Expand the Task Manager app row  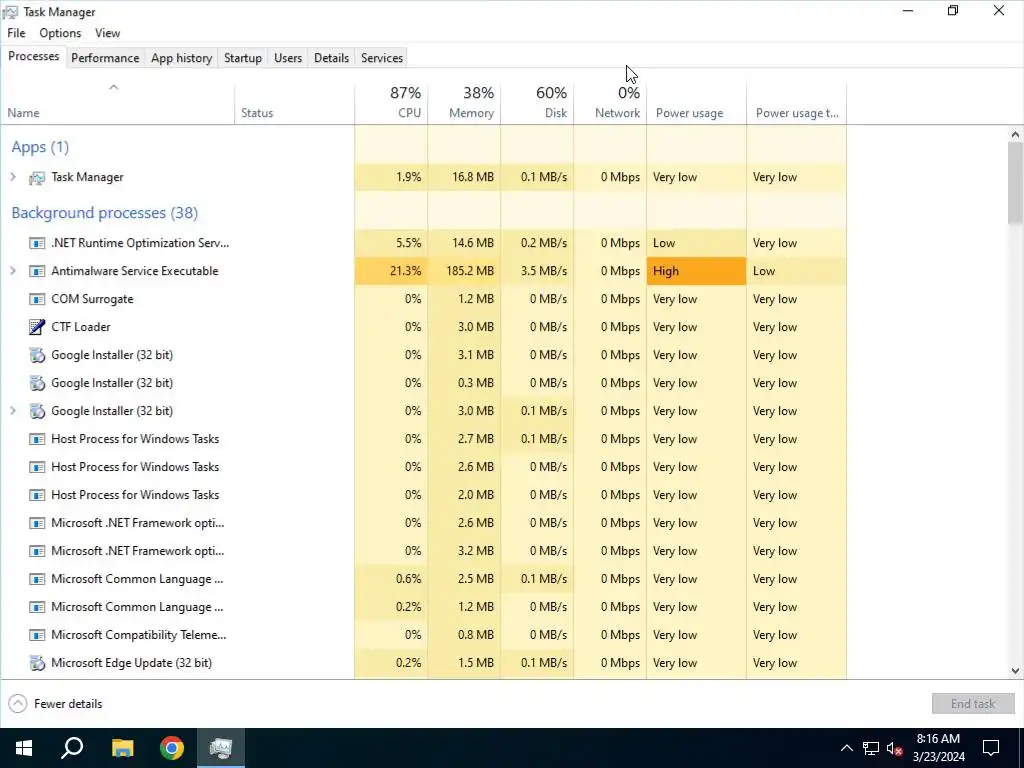tap(12, 177)
